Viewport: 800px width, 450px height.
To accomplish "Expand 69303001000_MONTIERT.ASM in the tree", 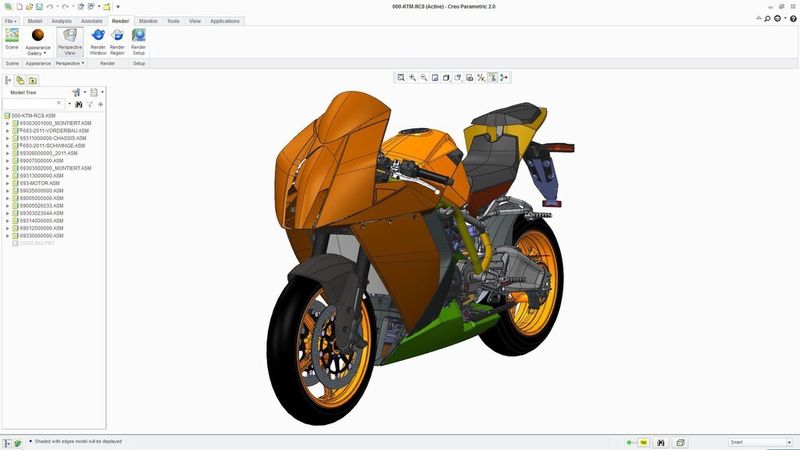I will [x=8, y=123].
